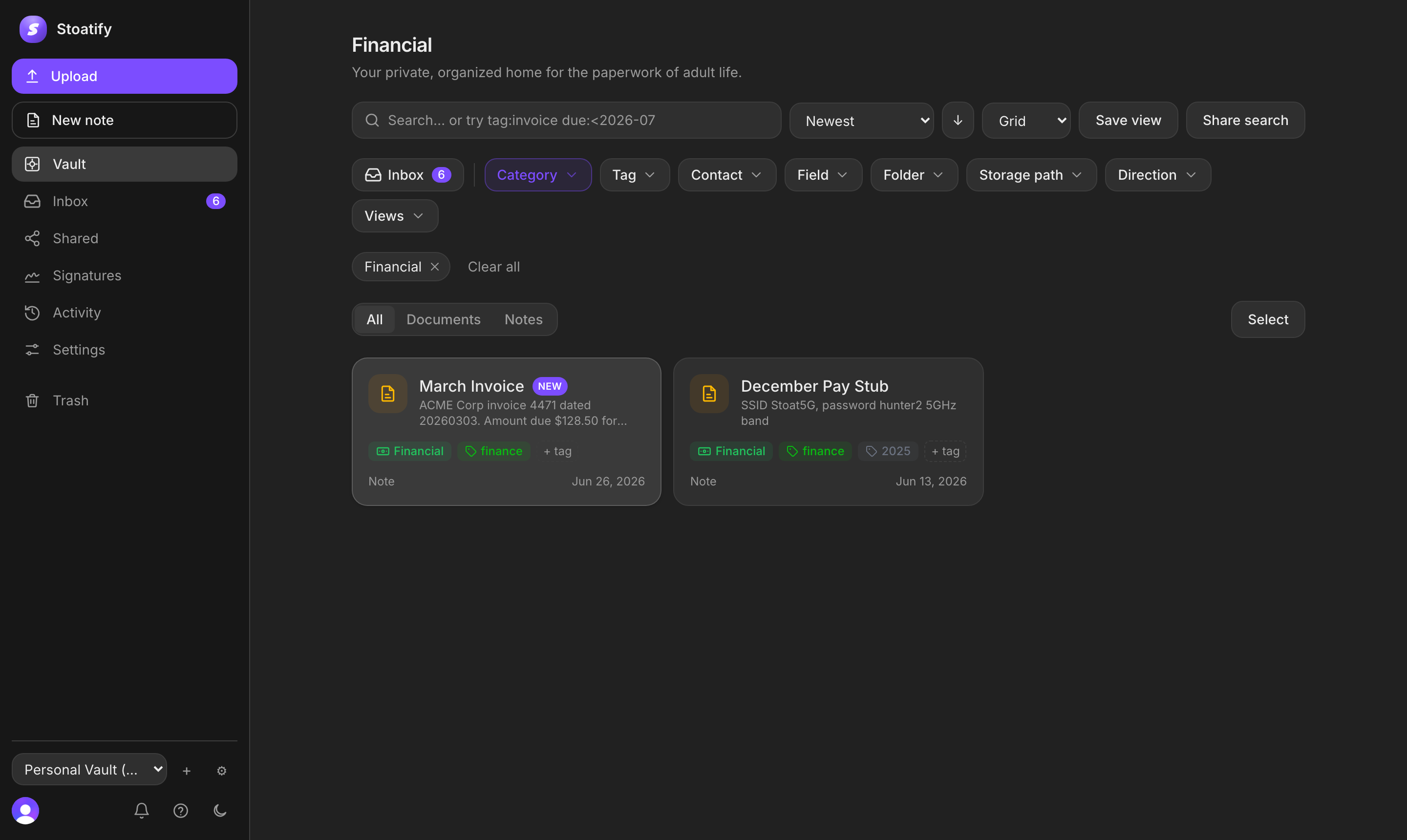
Task: Click Save view button
Action: 1128,120
